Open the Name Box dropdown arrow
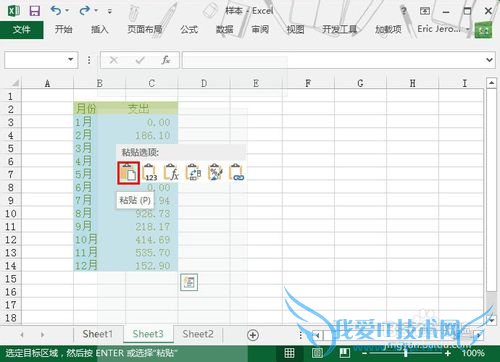 tap(70, 60)
